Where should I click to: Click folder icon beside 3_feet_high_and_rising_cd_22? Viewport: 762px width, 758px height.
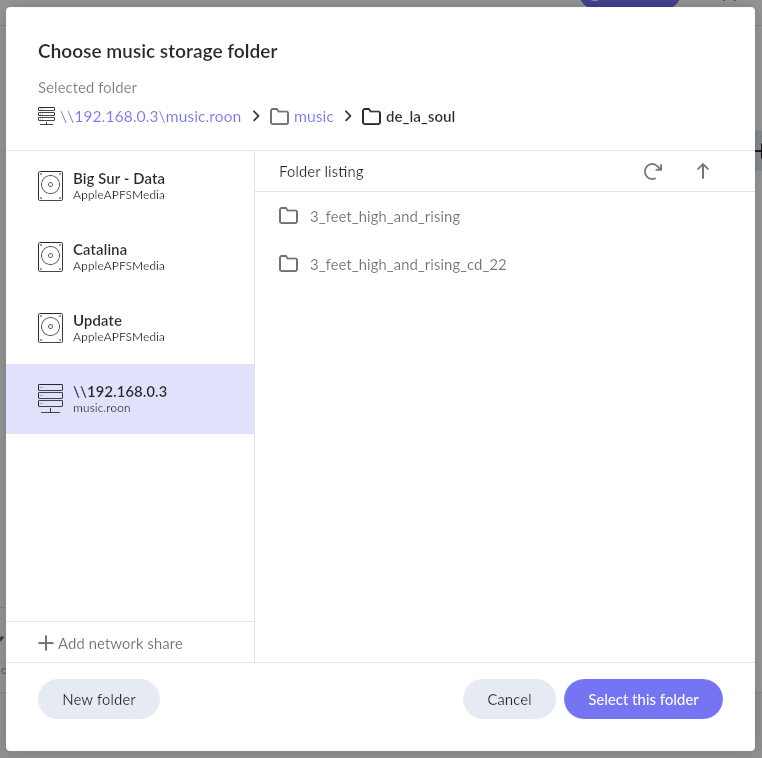click(x=289, y=264)
